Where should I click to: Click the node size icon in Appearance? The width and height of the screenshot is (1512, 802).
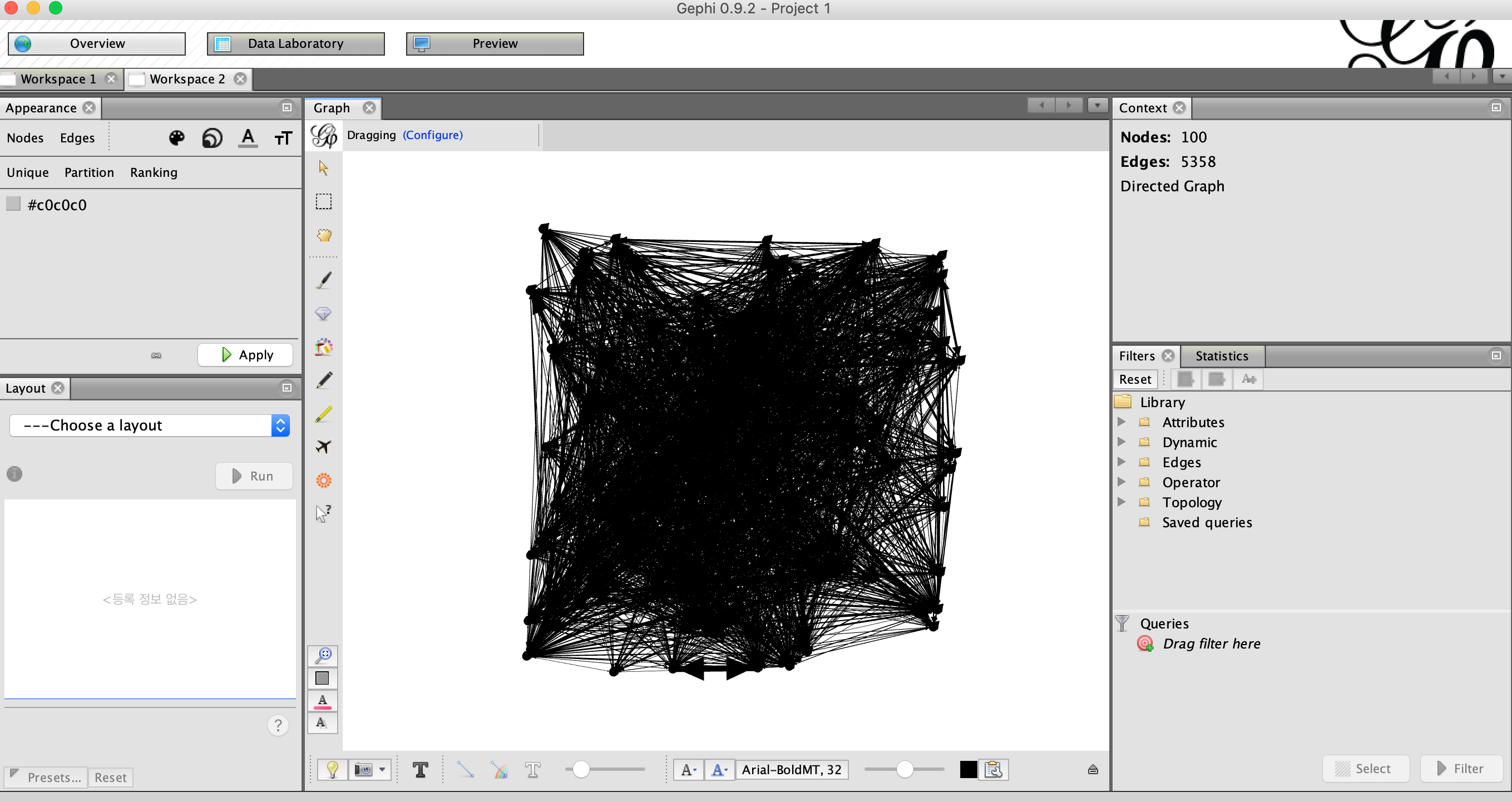212,138
